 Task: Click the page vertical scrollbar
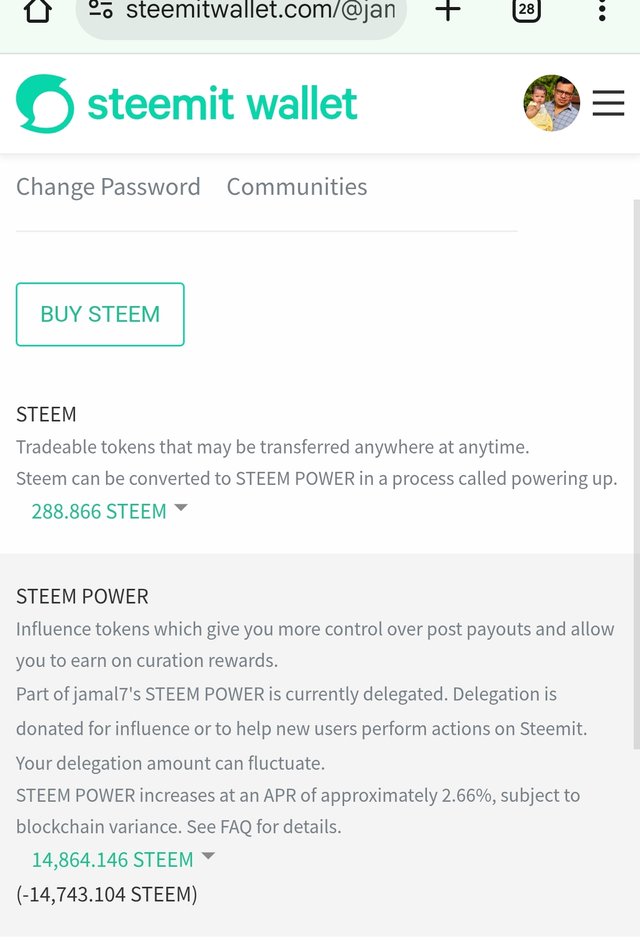point(636,474)
